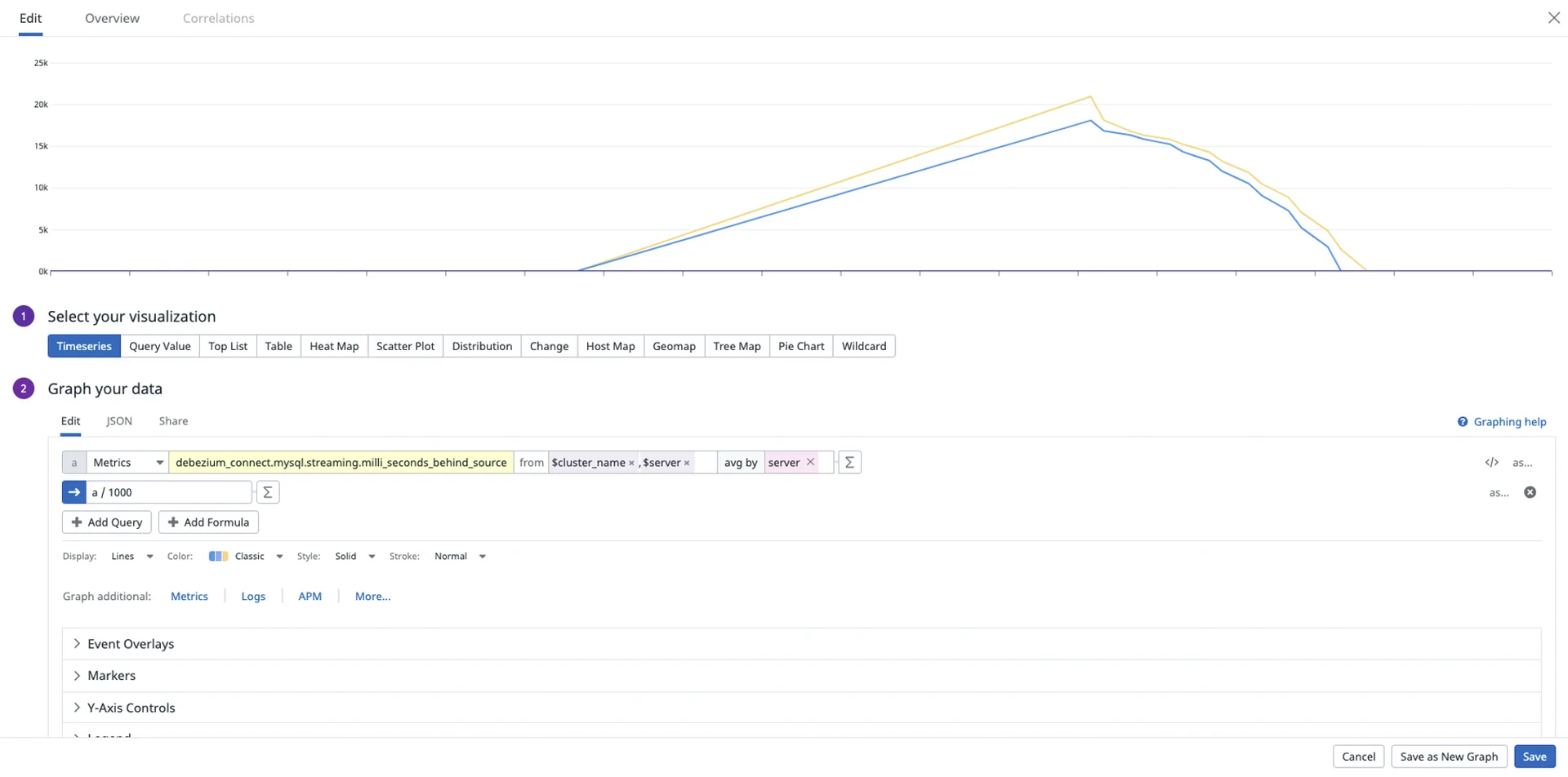The image size is (1568, 777).
Task: Click the Save as New Graph button
Action: pyautogui.click(x=1448, y=757)
